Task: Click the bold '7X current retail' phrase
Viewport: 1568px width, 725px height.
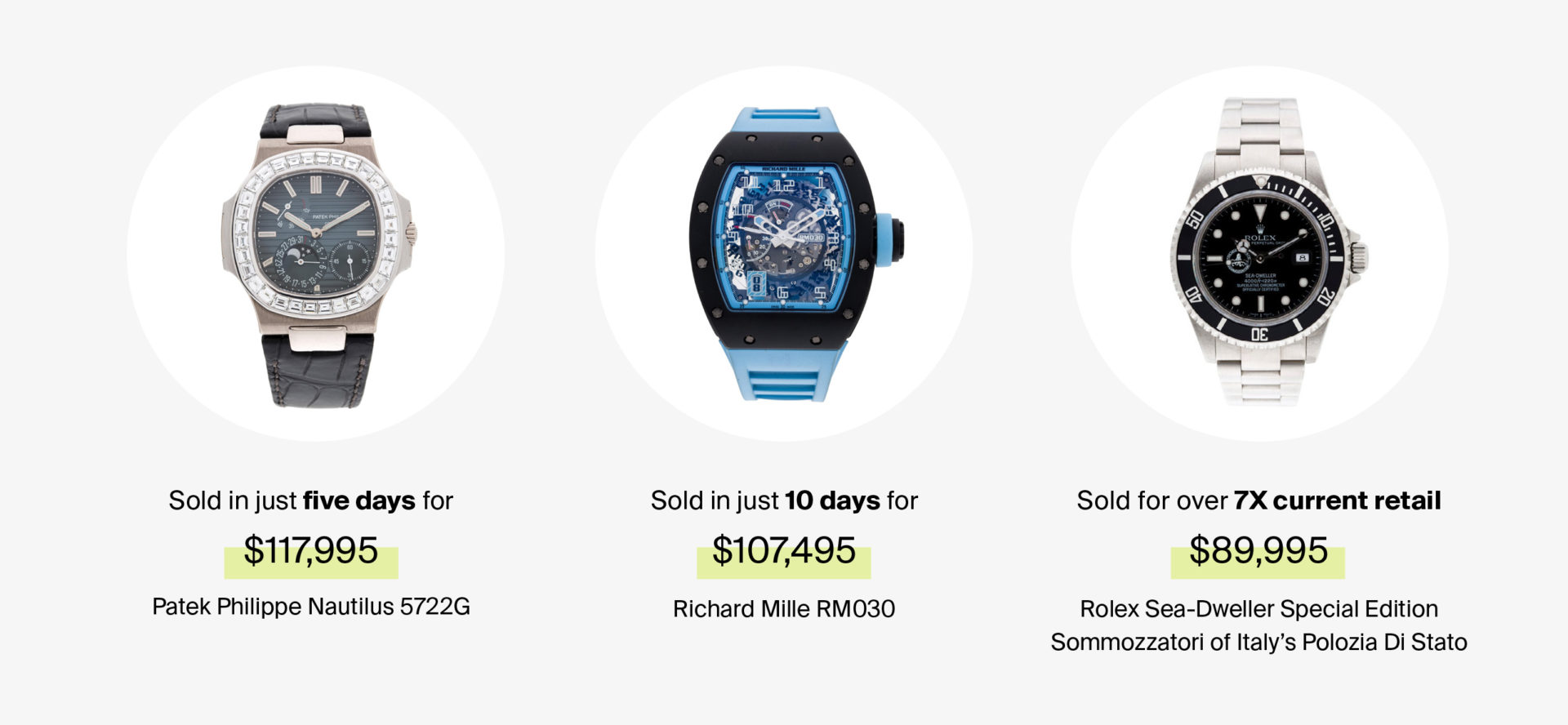Action: [x=1338, y=500]
